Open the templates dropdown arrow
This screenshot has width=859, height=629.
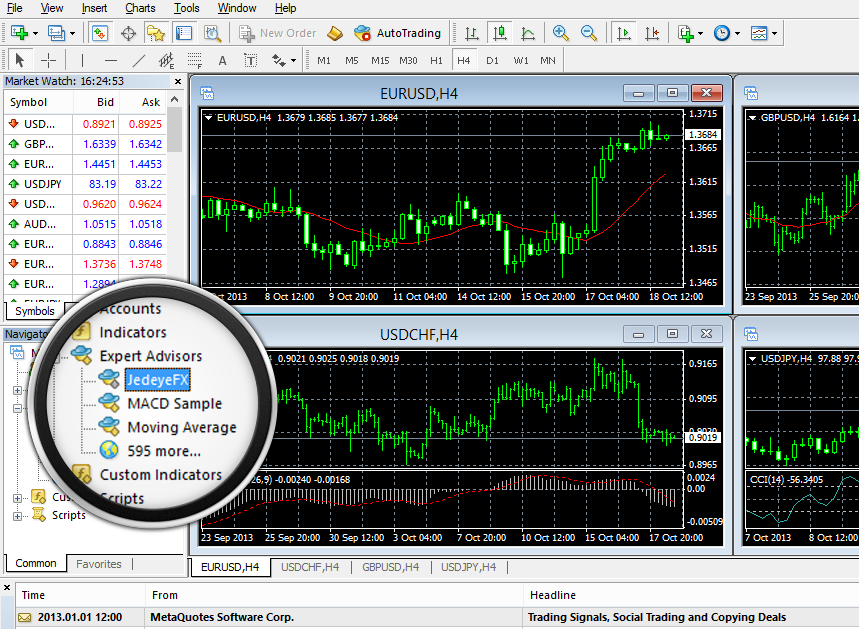tap(775, 32)
